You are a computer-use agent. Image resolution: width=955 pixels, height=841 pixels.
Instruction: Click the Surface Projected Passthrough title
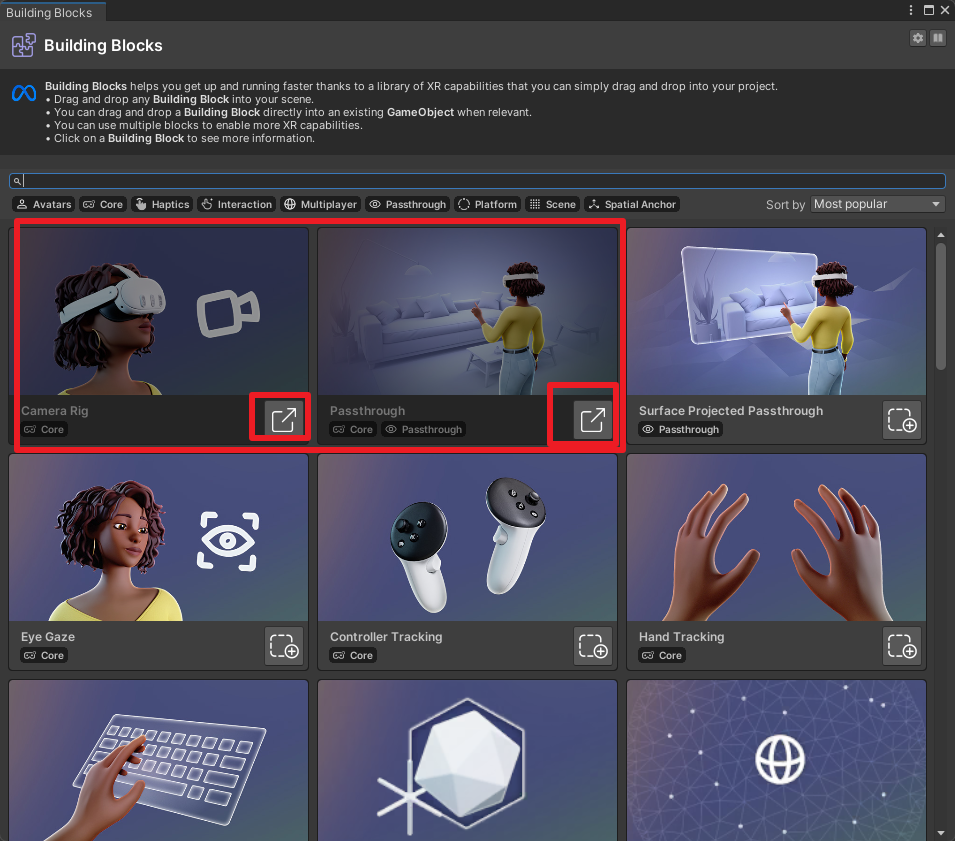[x=731, y=411]
